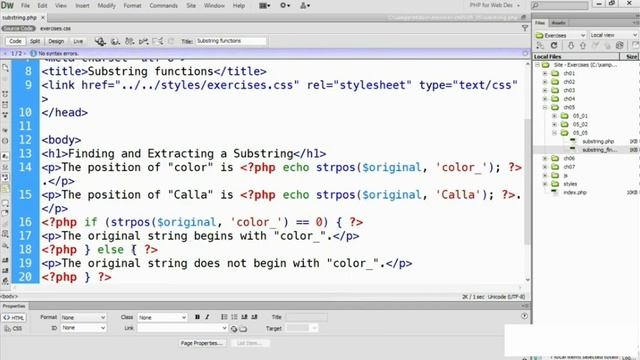The image size is (640, 360).
Task: Click the search field in the application bar
Action: 559,5
